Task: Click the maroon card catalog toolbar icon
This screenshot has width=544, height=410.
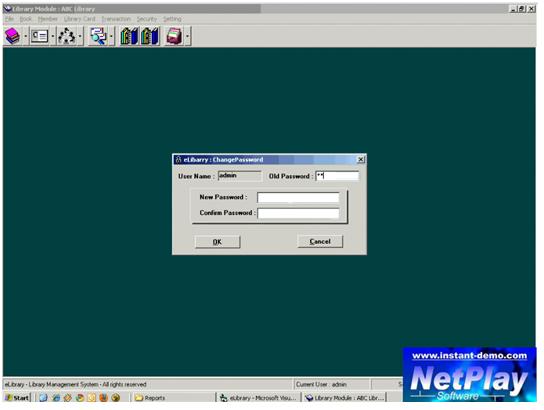Action: 174,36
